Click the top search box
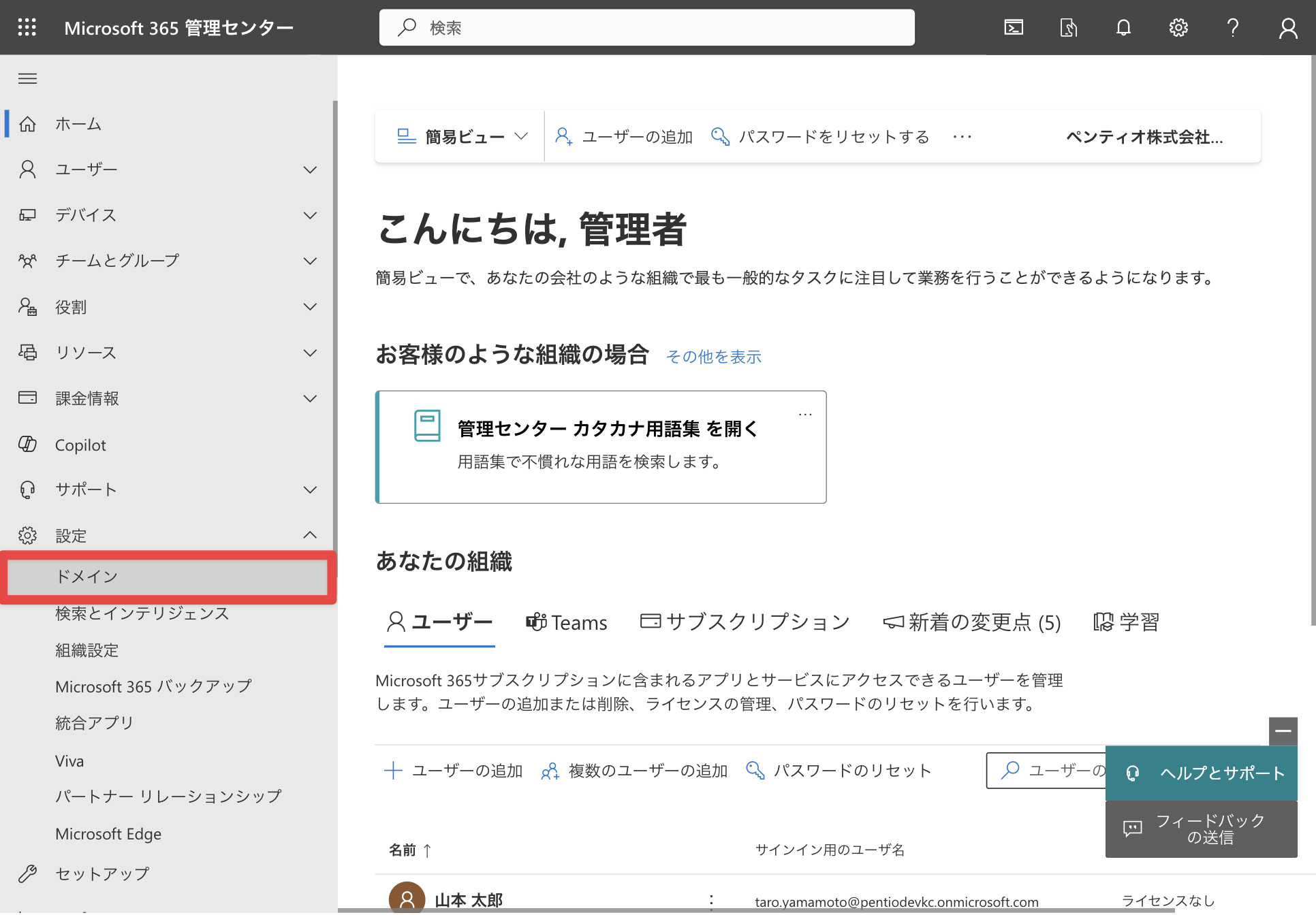The image size is (1316, 915). pyautogui.click(x=646, y=27)
